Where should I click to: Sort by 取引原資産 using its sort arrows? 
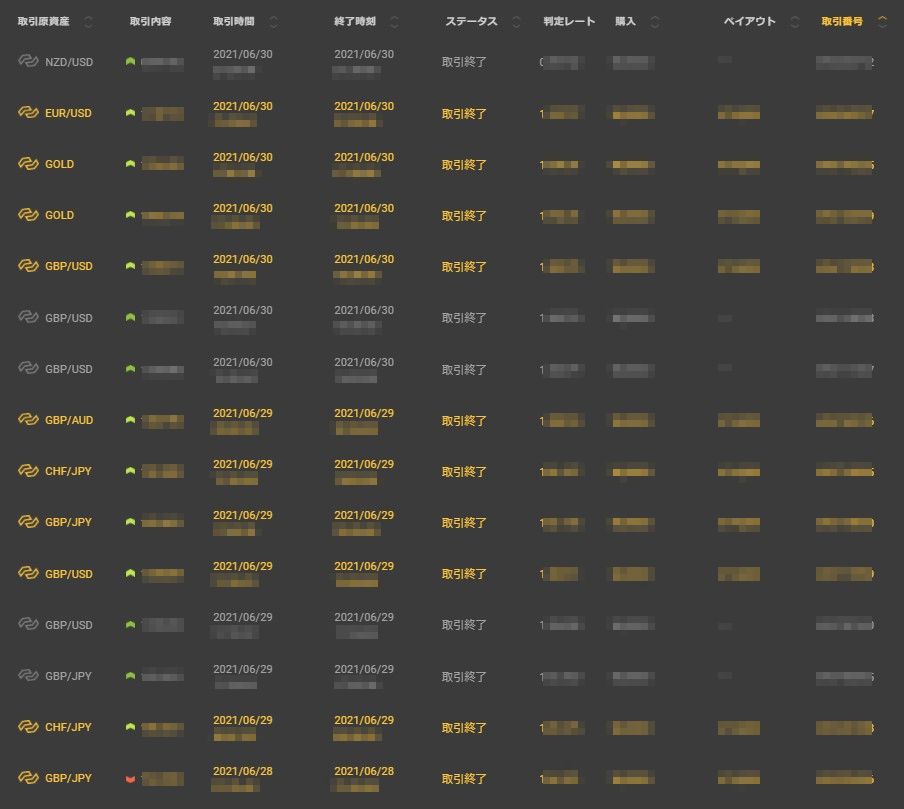click(88, 22)
